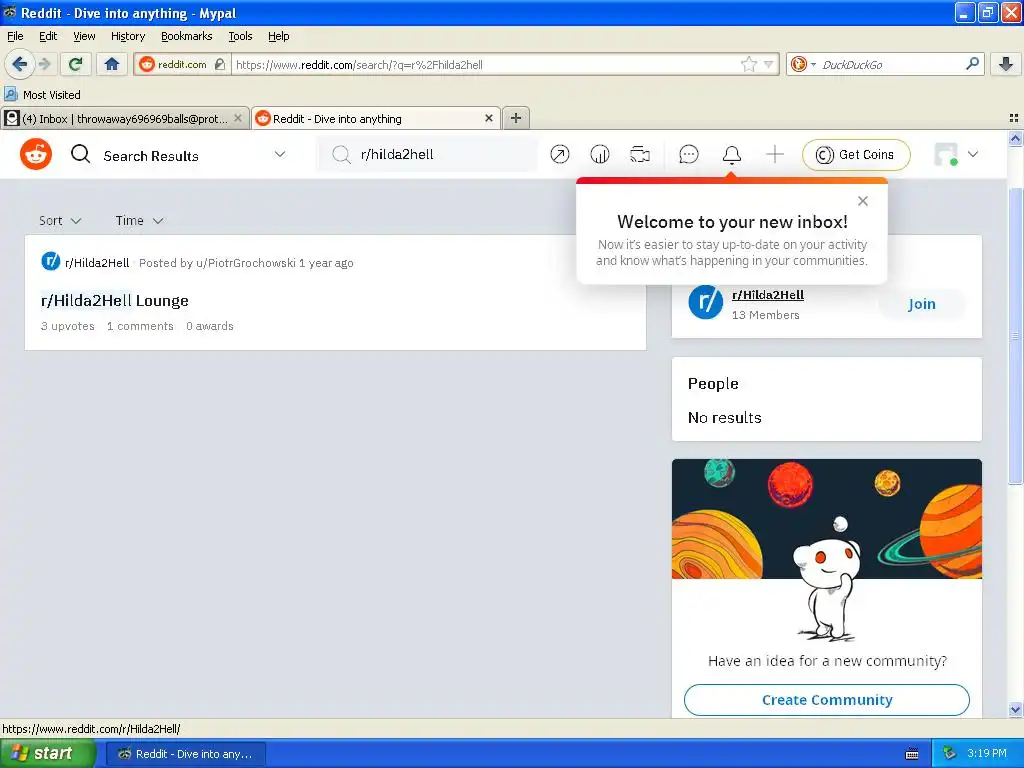Close the Reddit - Dive into anything tab
1024x768 pixels.
pyautogui.click(x=488, y=118)
